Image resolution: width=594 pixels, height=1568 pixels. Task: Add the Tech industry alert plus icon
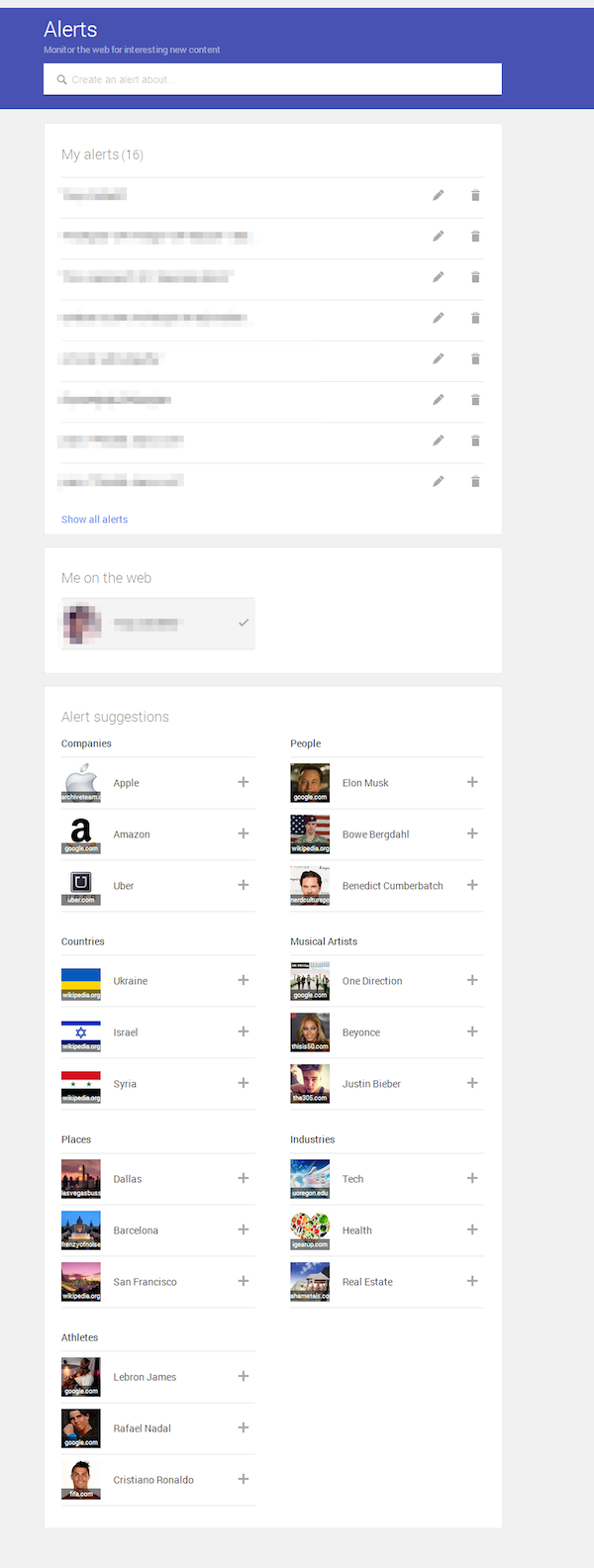(472, 1178)
